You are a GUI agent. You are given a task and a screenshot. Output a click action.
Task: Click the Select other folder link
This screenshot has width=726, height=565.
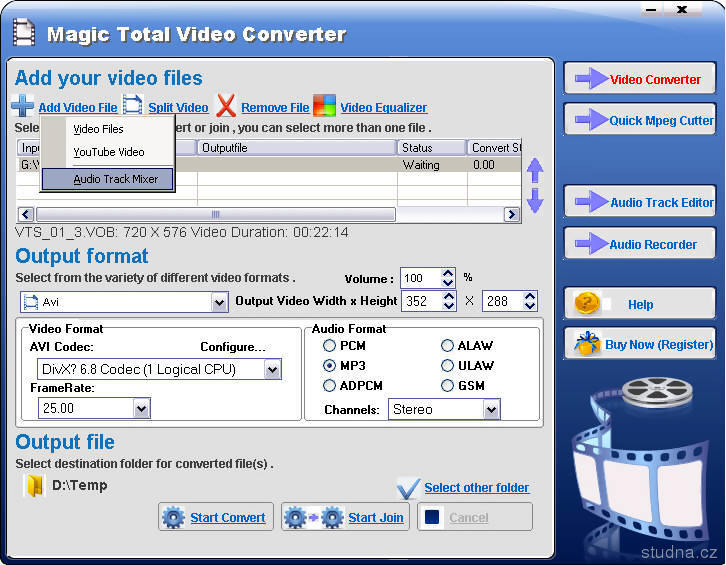coord(476,488)
